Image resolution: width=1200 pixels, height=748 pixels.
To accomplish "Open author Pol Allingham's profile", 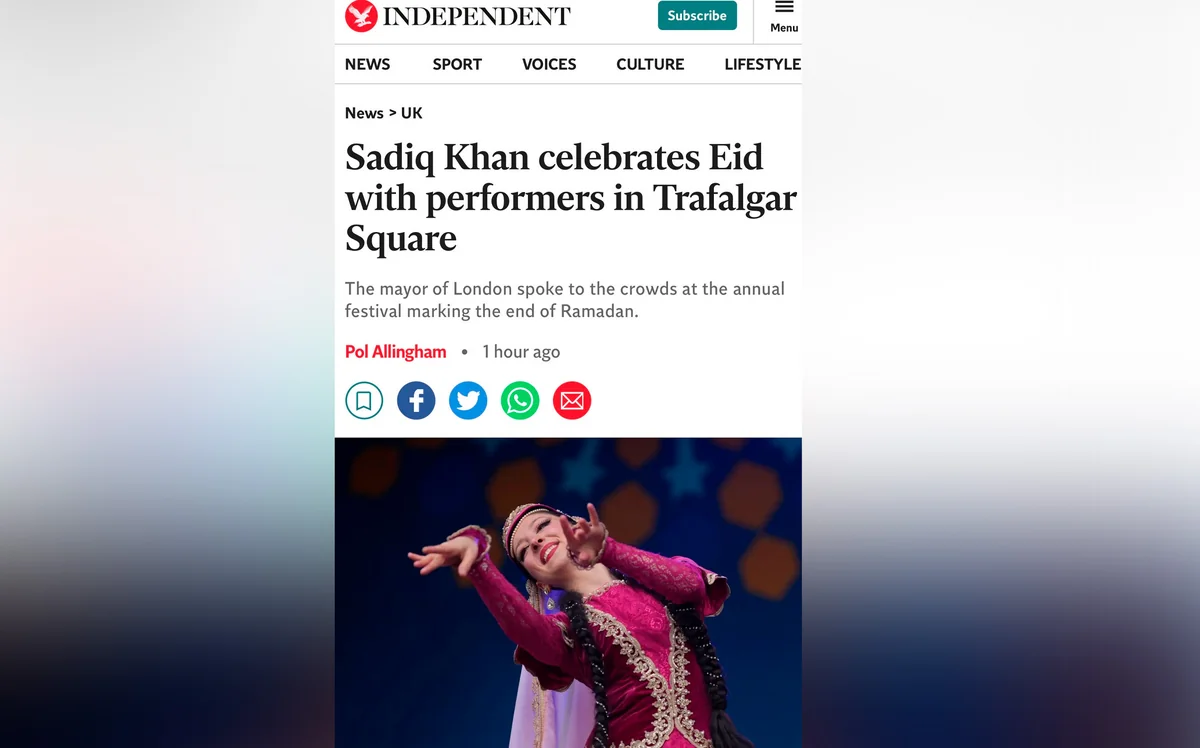I will coord(396,352).
